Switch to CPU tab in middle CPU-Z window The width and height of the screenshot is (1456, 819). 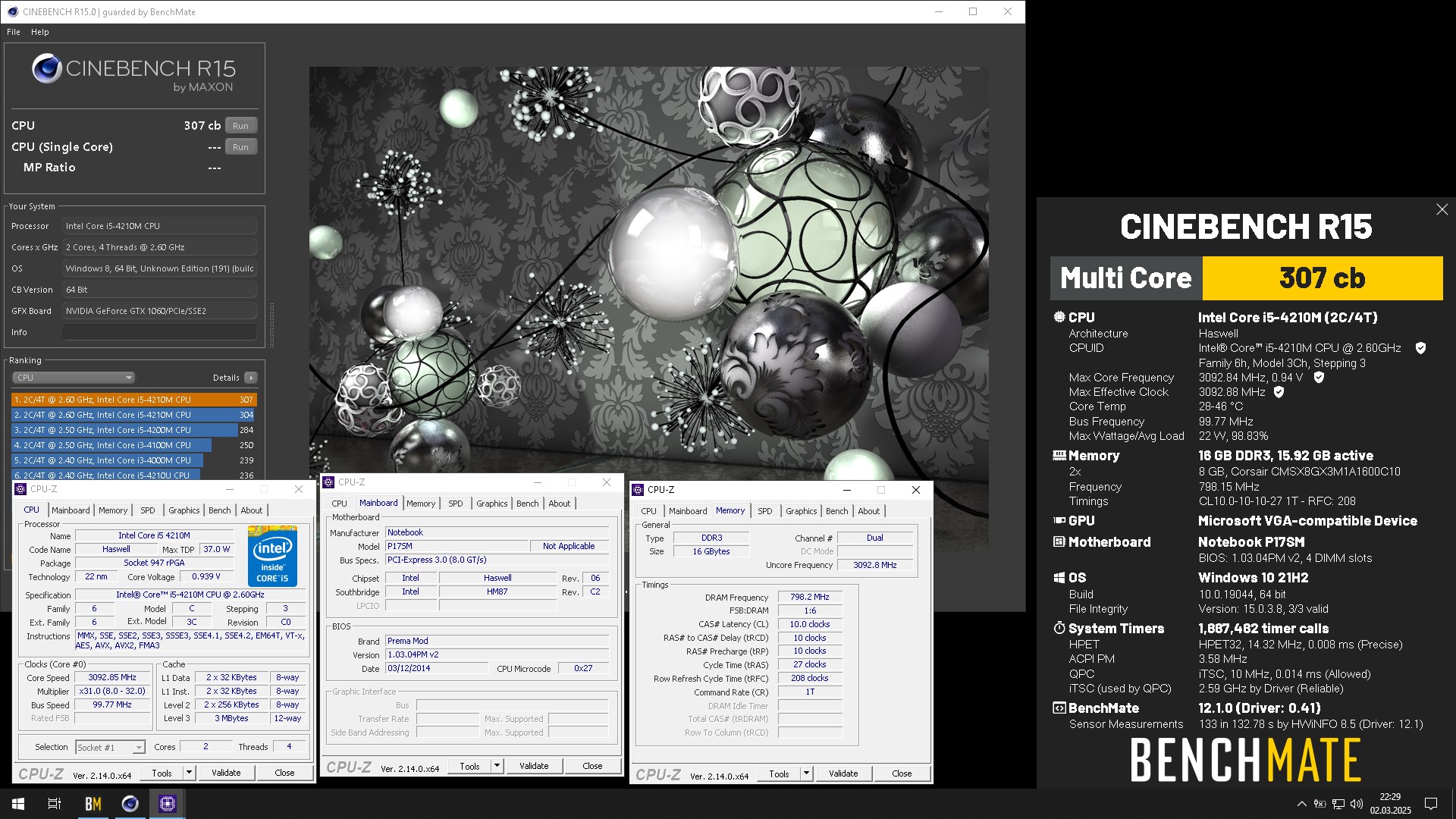click(339, 504)
